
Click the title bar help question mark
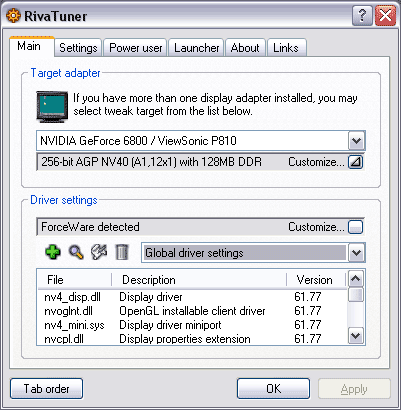click(x=362, y=16)
